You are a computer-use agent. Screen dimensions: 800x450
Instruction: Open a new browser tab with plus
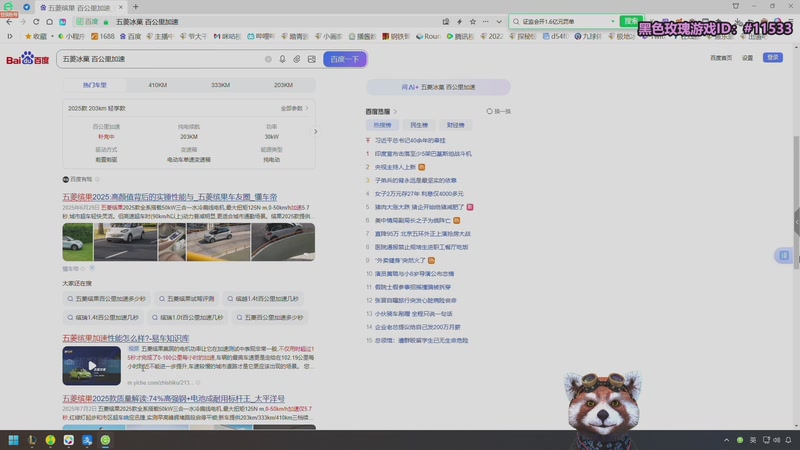pyautogui.click(x=136, y=7)
